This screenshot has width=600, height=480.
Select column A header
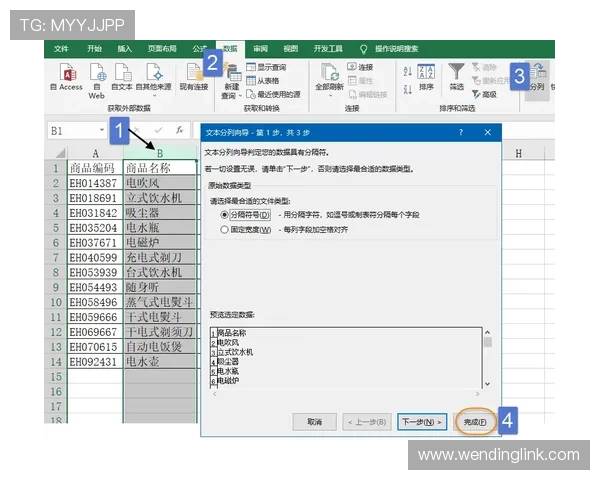[x=96, y=153]
